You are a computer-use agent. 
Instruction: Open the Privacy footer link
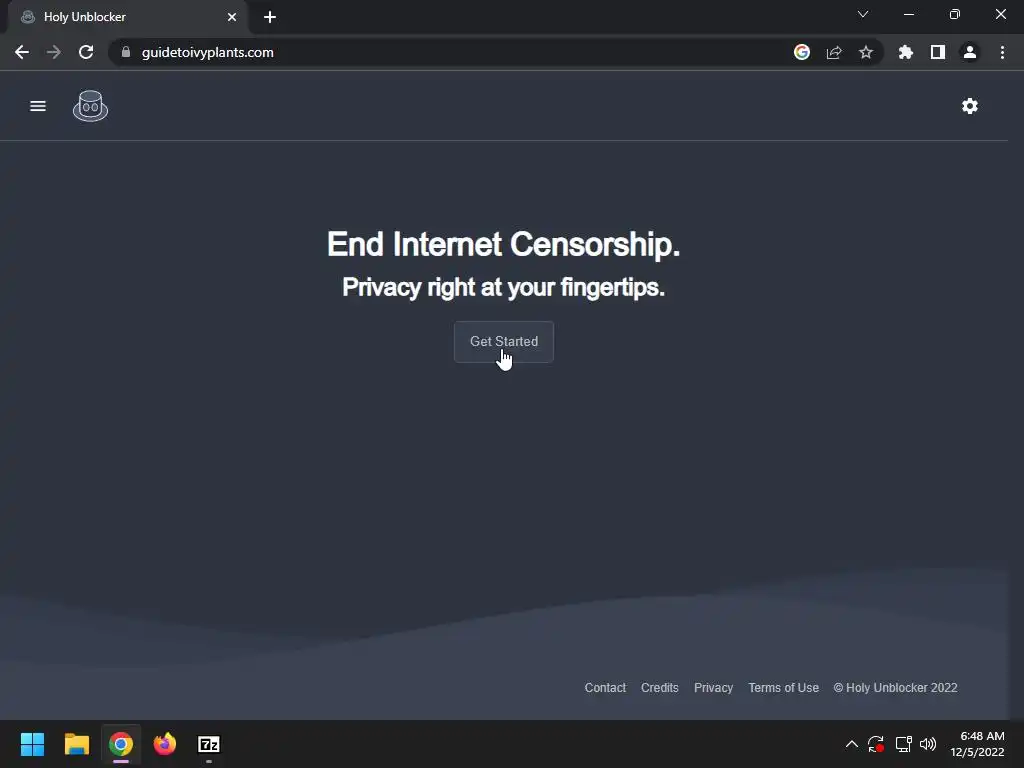coord(713,688)
